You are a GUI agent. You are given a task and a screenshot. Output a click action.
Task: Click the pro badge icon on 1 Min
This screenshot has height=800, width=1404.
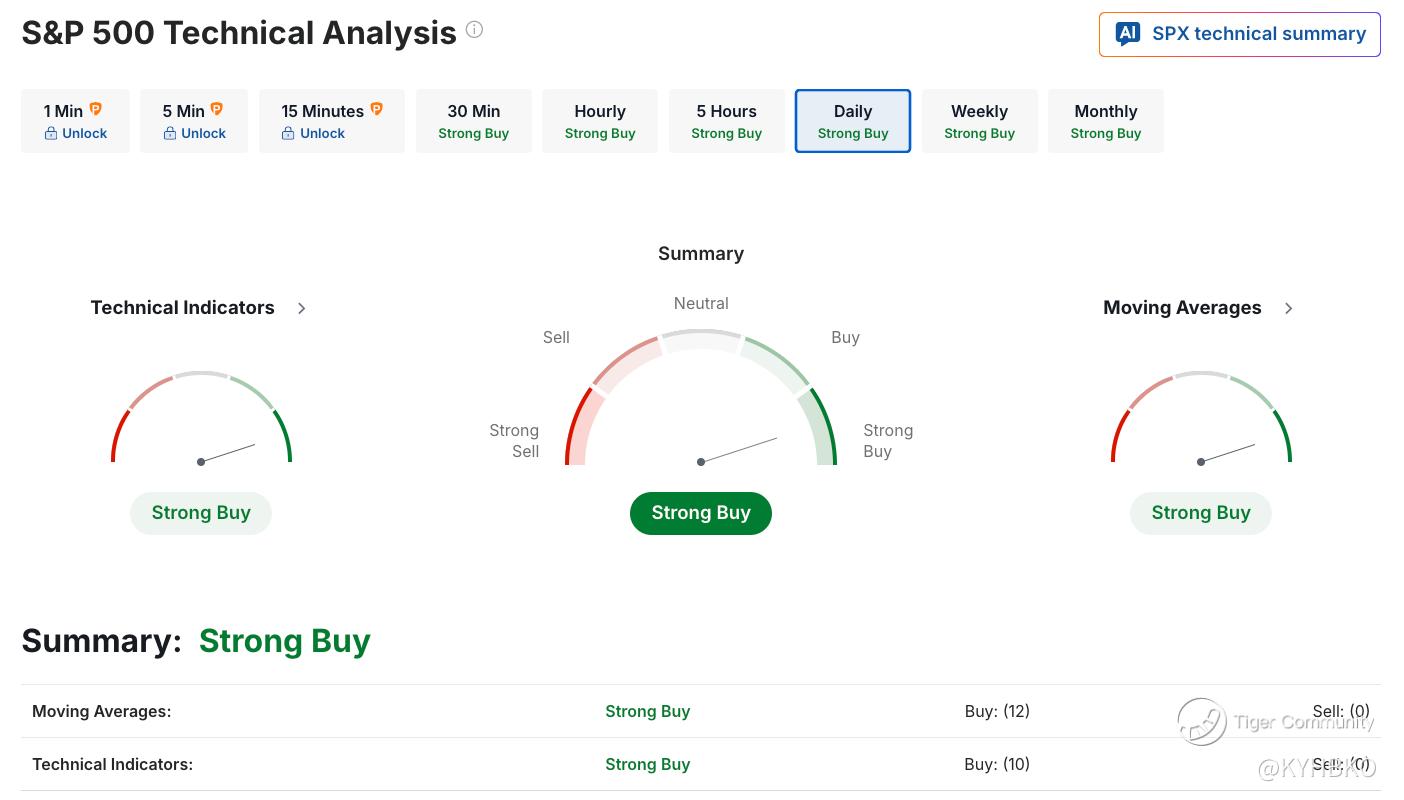tap(96, 109)
